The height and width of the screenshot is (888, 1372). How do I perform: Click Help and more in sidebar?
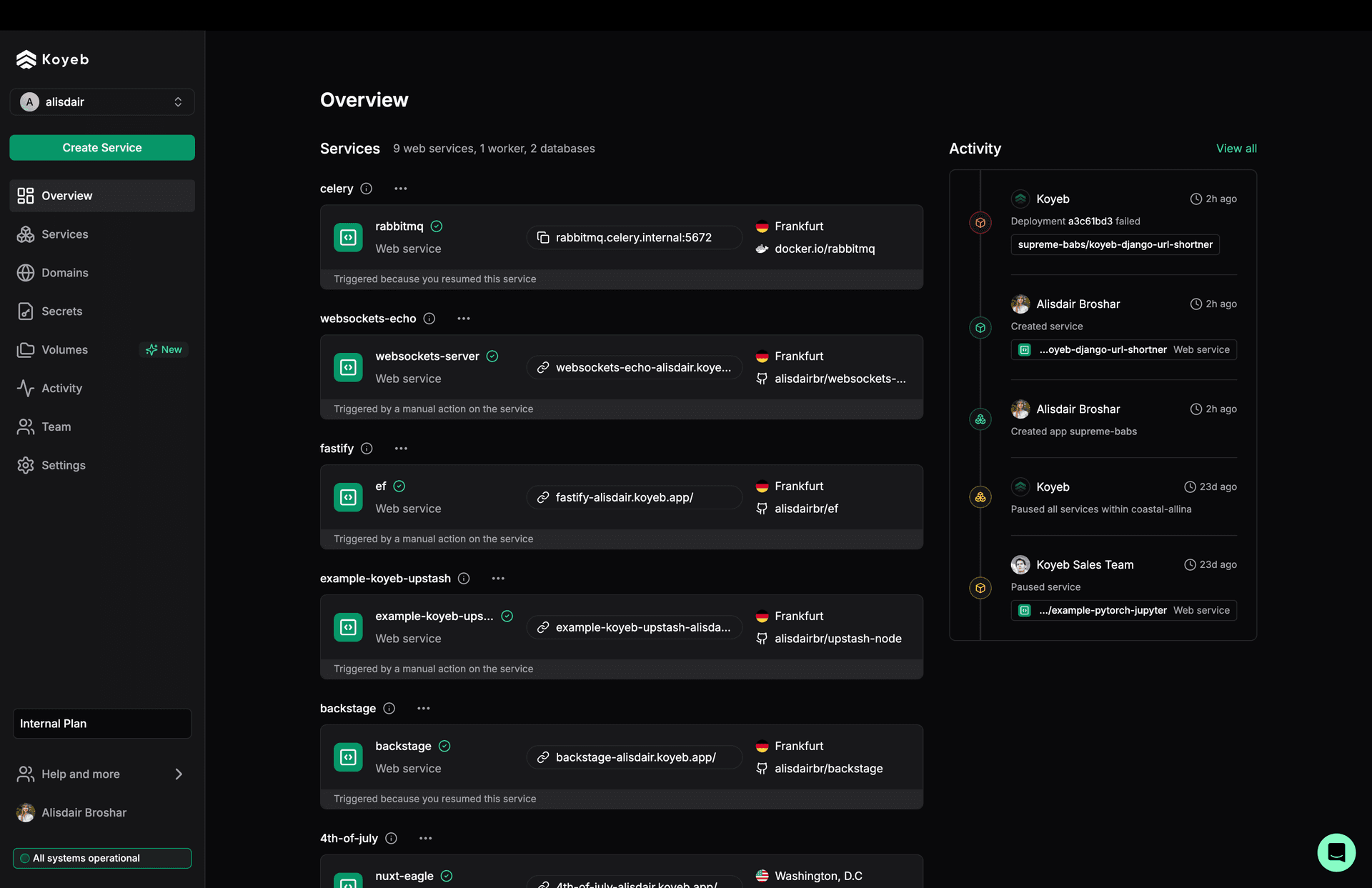tap(101, 774)
